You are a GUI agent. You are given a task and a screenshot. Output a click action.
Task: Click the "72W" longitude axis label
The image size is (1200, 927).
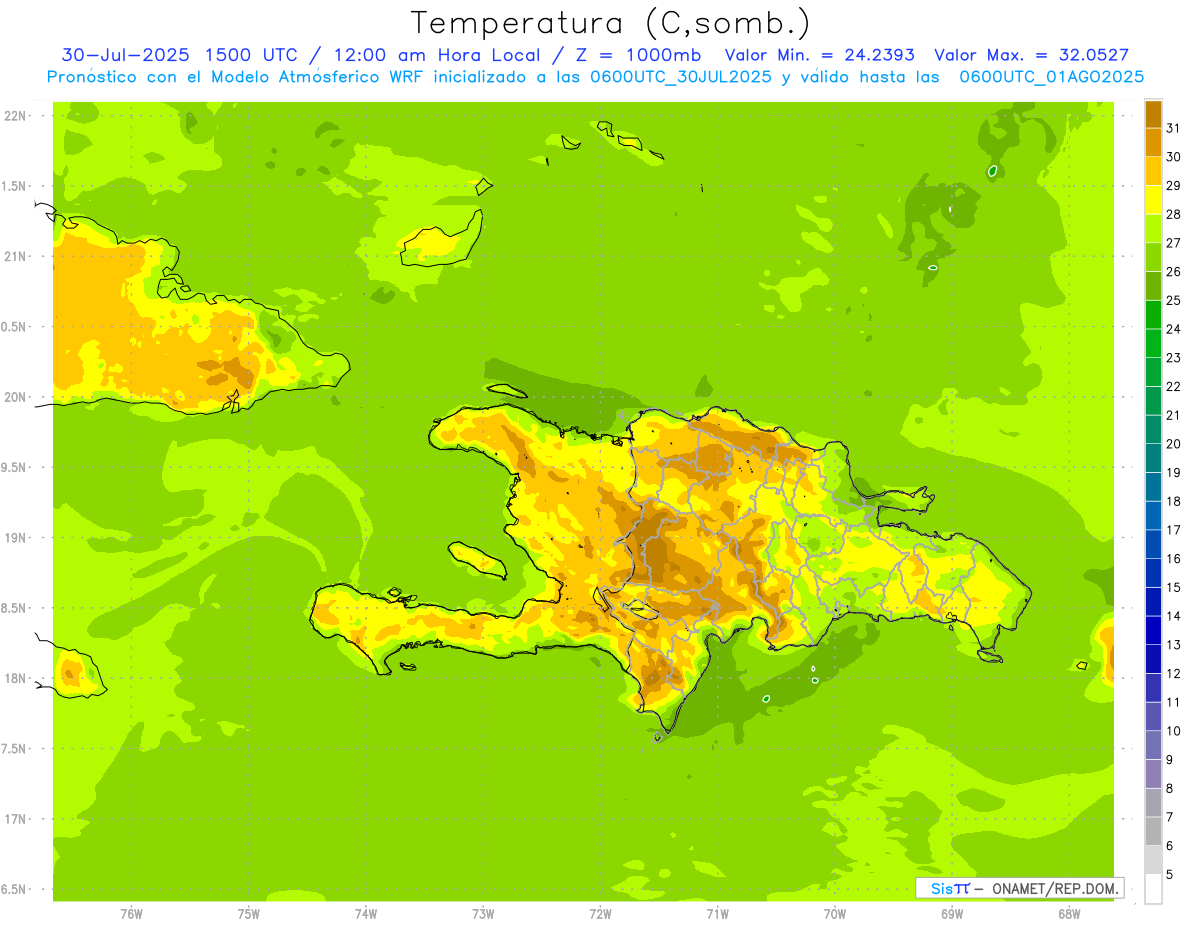tap(600, 913)
